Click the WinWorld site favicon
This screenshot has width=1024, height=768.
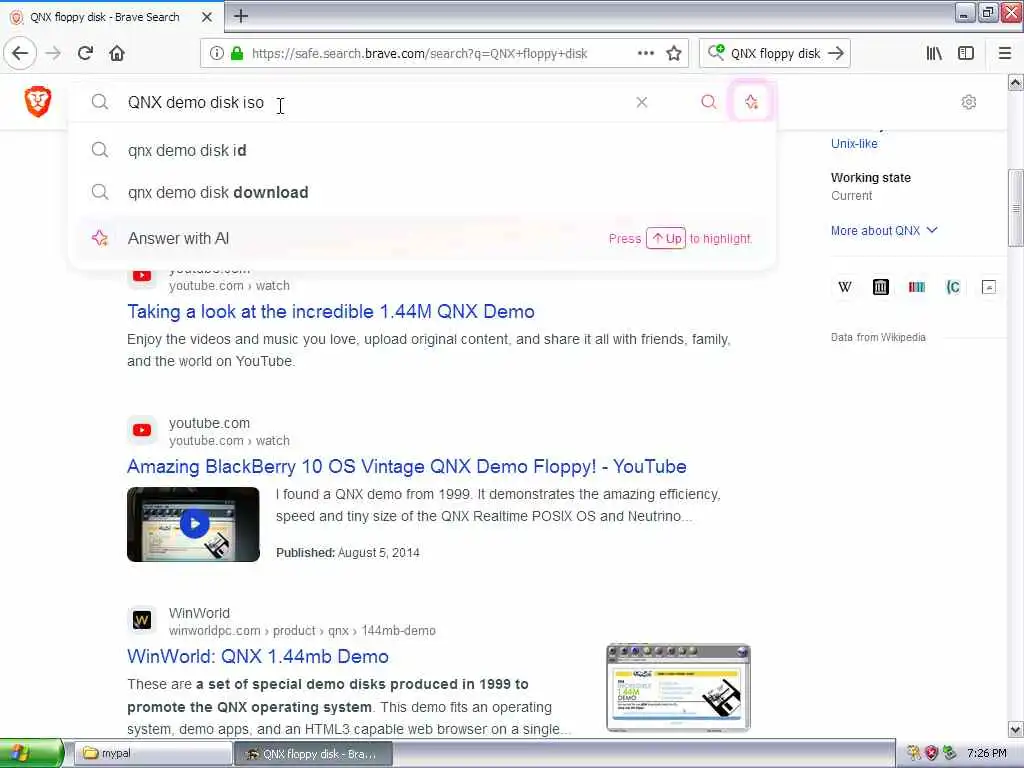tap(142, 620)
